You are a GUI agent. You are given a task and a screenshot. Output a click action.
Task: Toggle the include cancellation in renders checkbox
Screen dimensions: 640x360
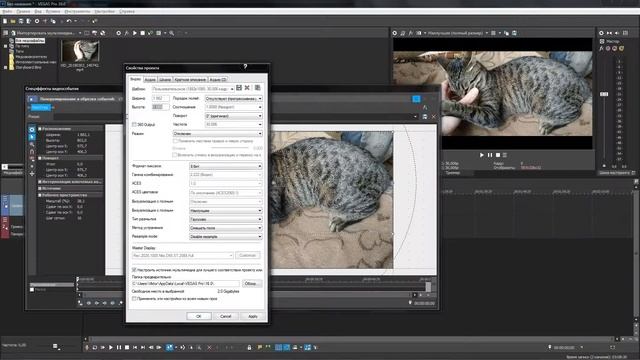175,155
